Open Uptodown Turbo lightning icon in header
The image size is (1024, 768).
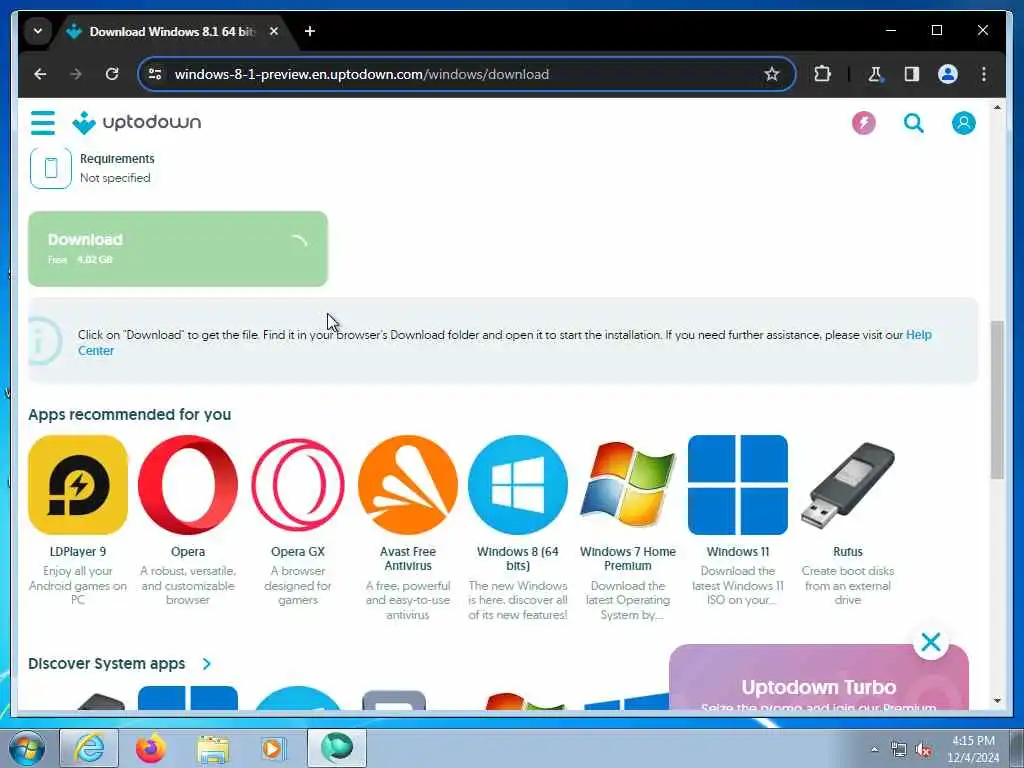(x=863, y=123)
